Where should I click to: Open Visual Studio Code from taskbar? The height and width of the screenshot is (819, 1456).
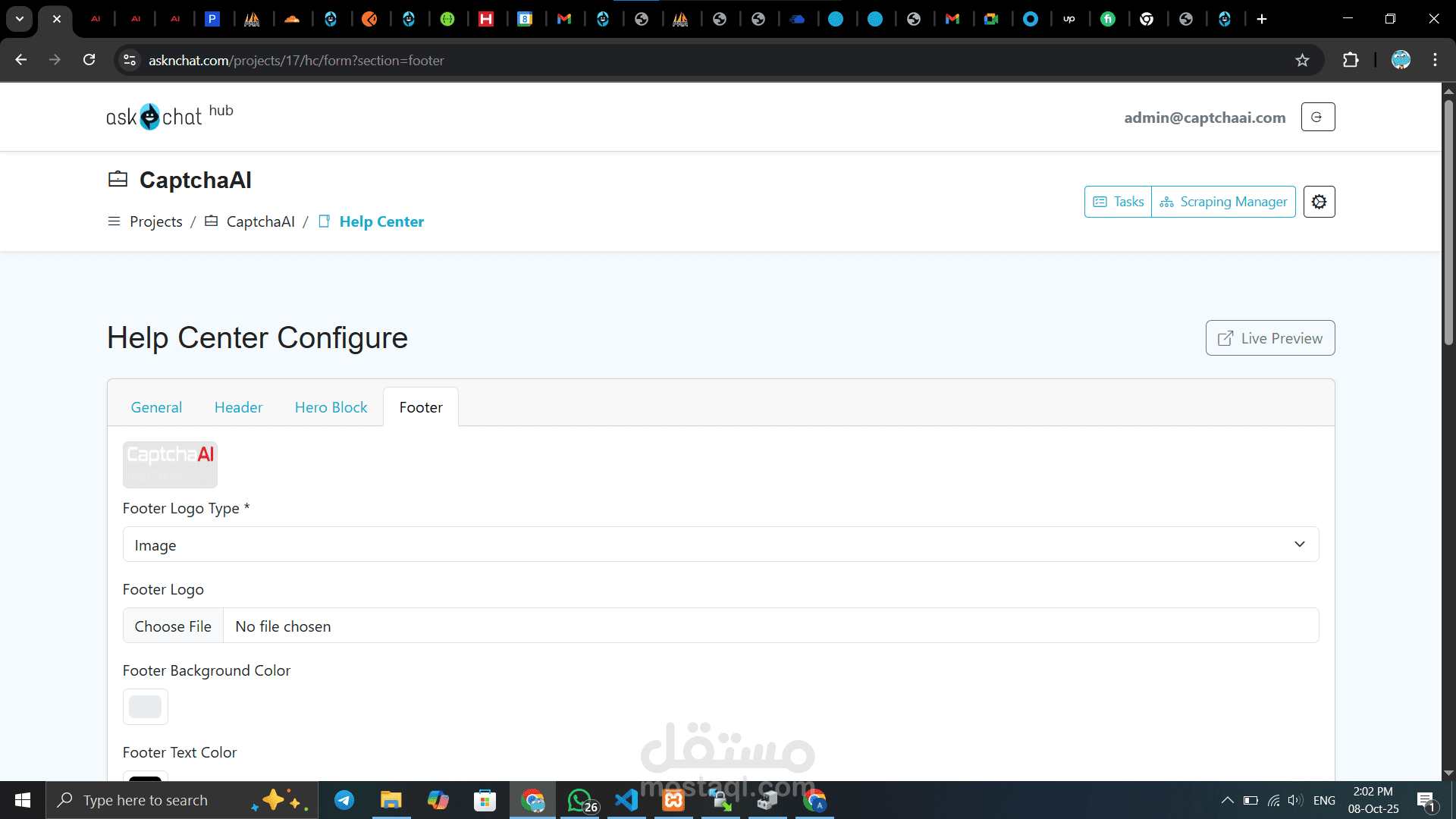pyautogui.click(x=626, y=800)
